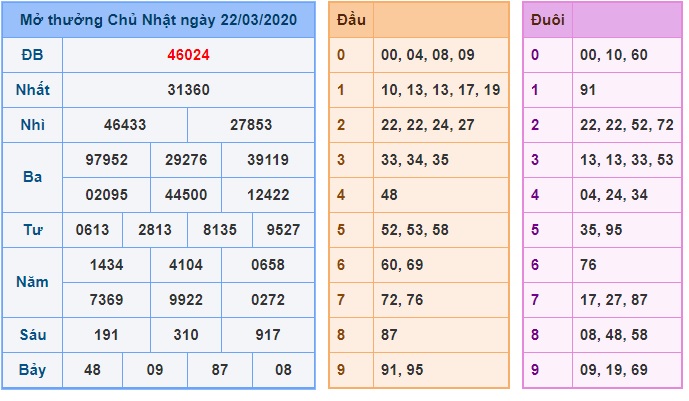Click the 'Năm' prize label
The width and height of the screenshot is (689, 401).
33,282
